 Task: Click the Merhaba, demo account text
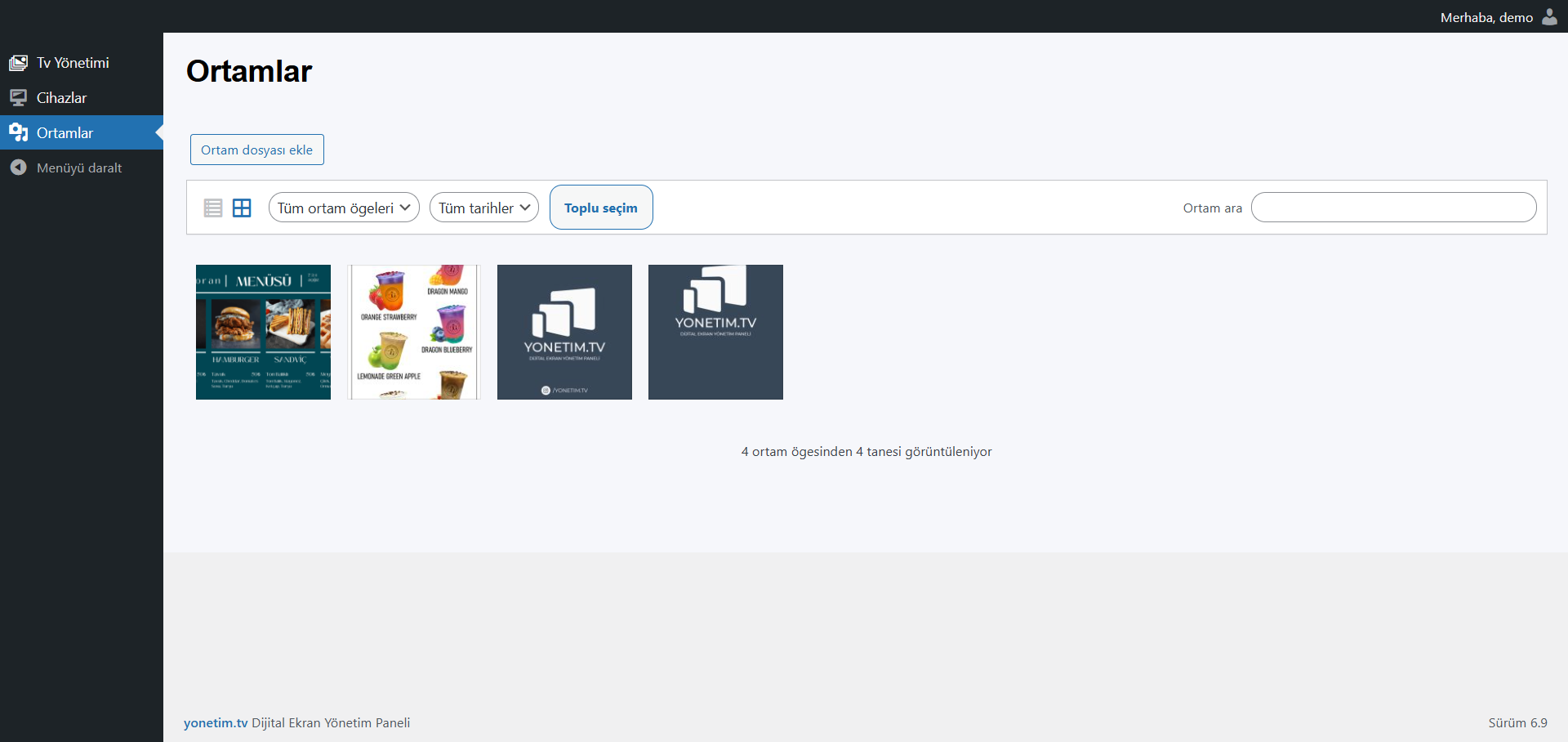(1486, 17)
